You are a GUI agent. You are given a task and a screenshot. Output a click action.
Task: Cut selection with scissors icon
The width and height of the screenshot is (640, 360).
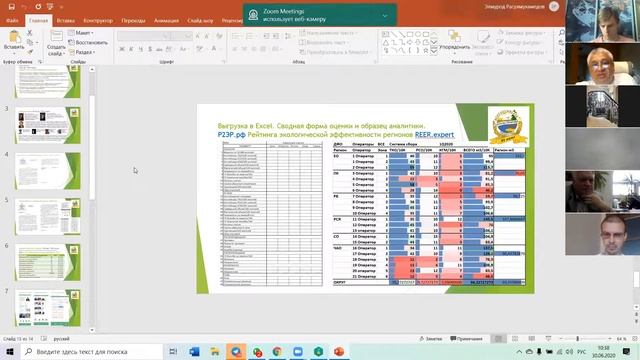[x=29, y=33]
